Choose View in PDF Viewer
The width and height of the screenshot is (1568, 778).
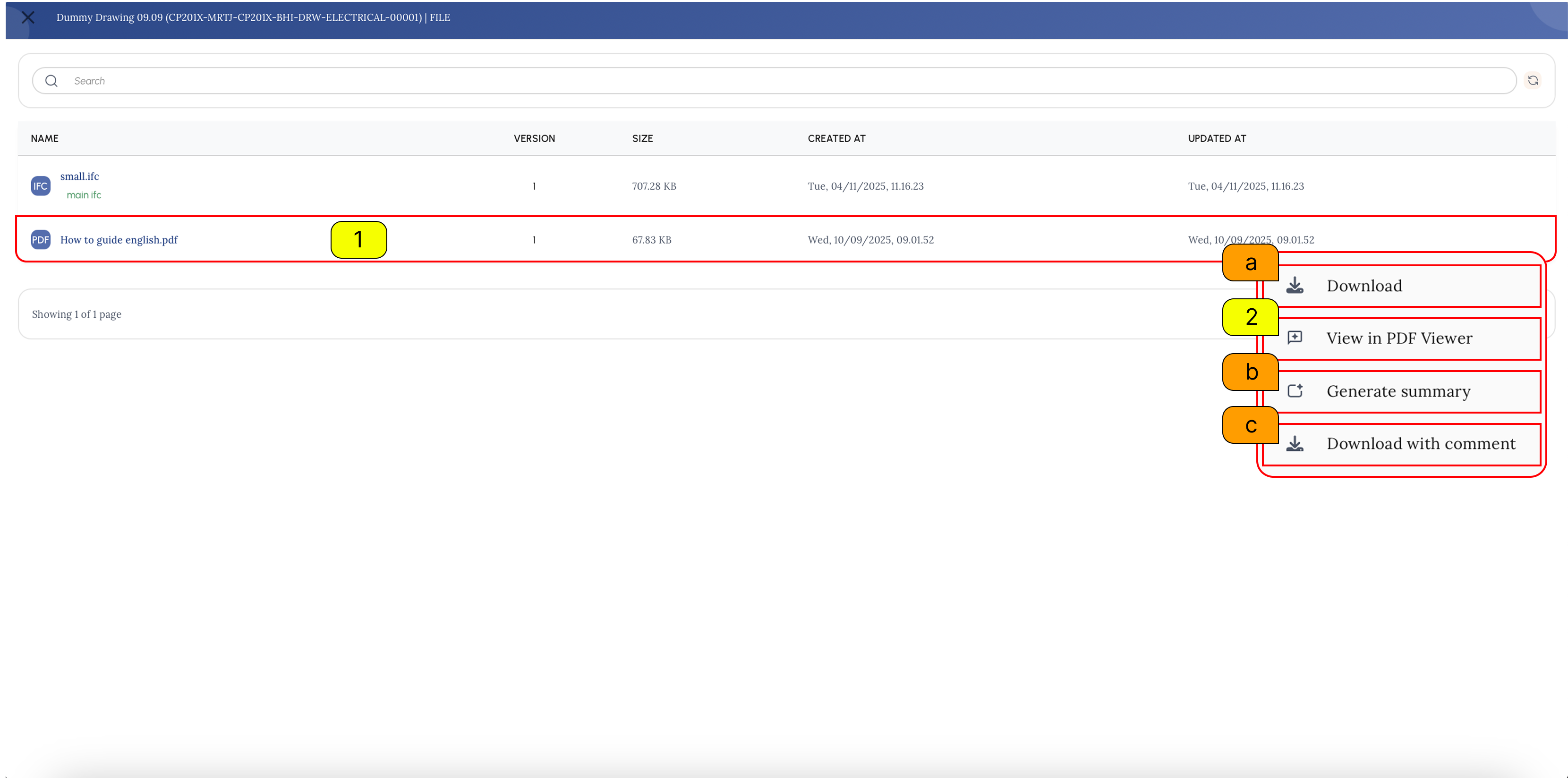click(1402, 338)
